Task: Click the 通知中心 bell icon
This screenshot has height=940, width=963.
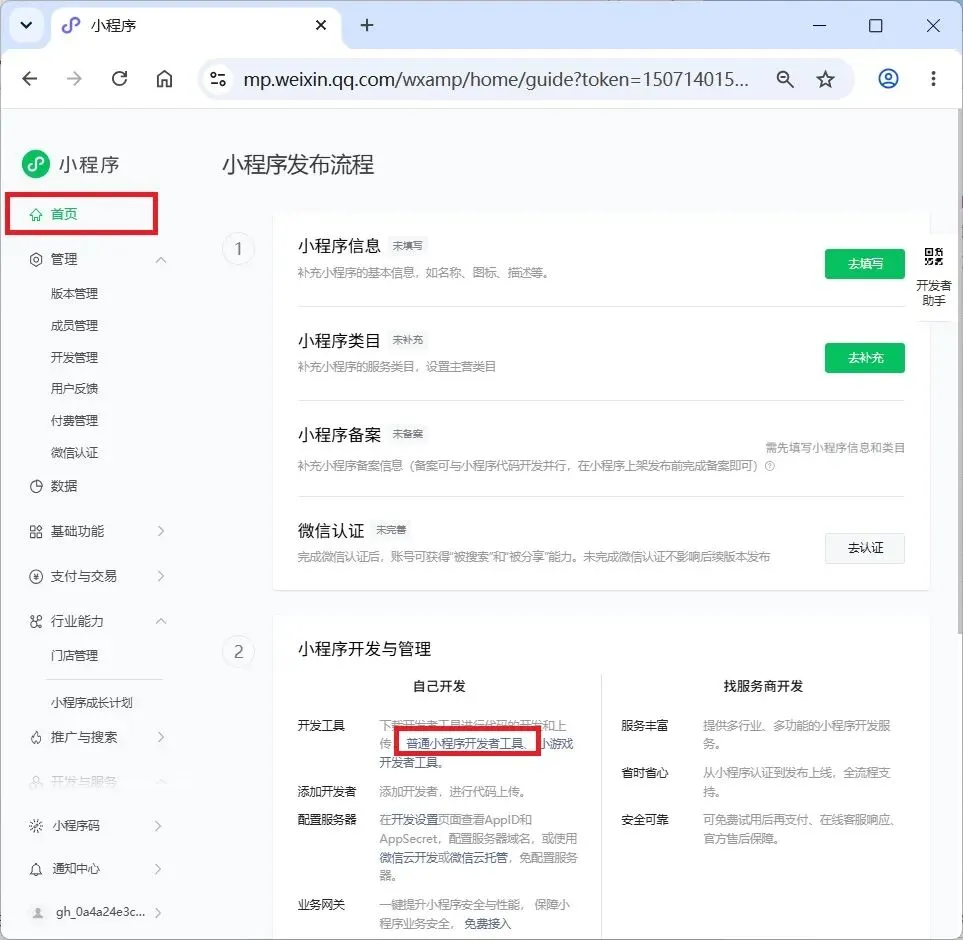Action: [x=36, y=869]
